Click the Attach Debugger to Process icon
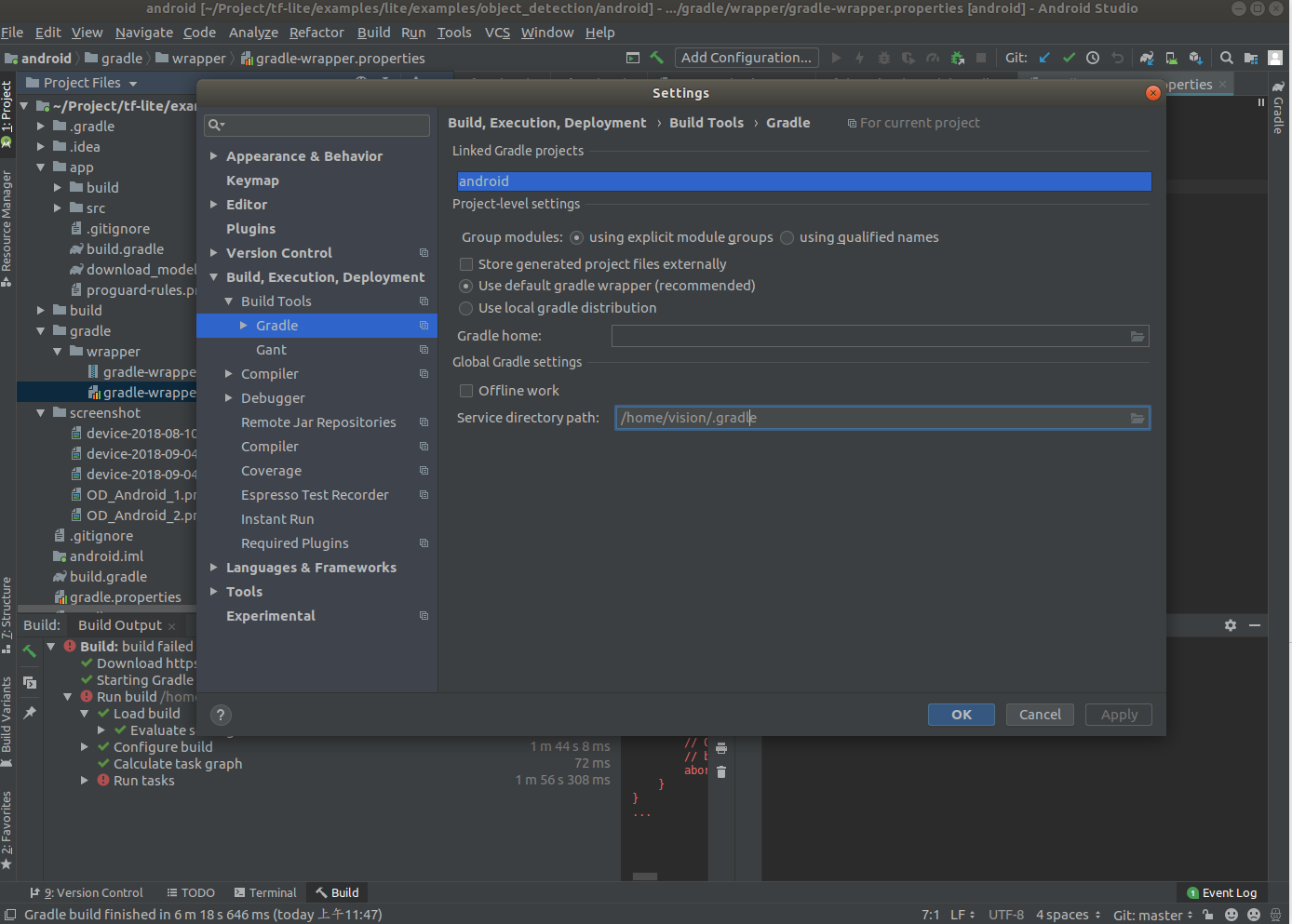 958,58
